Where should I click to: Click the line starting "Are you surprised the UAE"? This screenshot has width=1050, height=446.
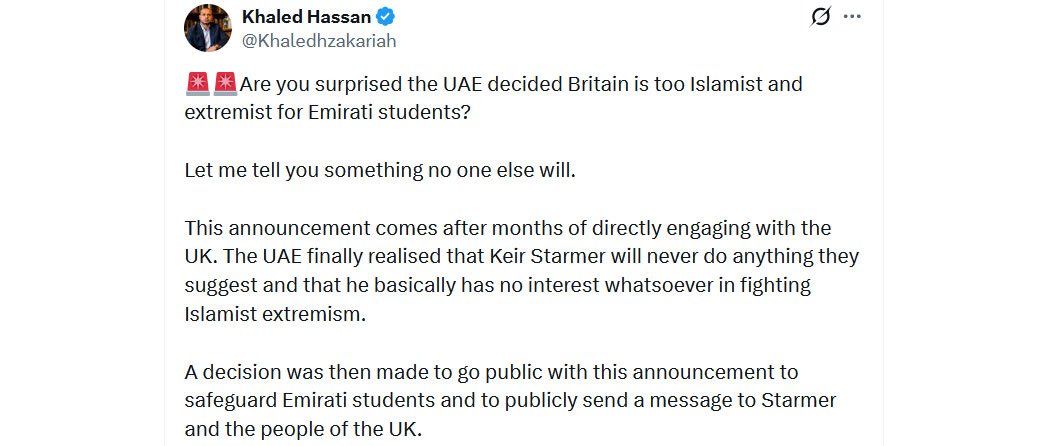[x=520, y=84]
